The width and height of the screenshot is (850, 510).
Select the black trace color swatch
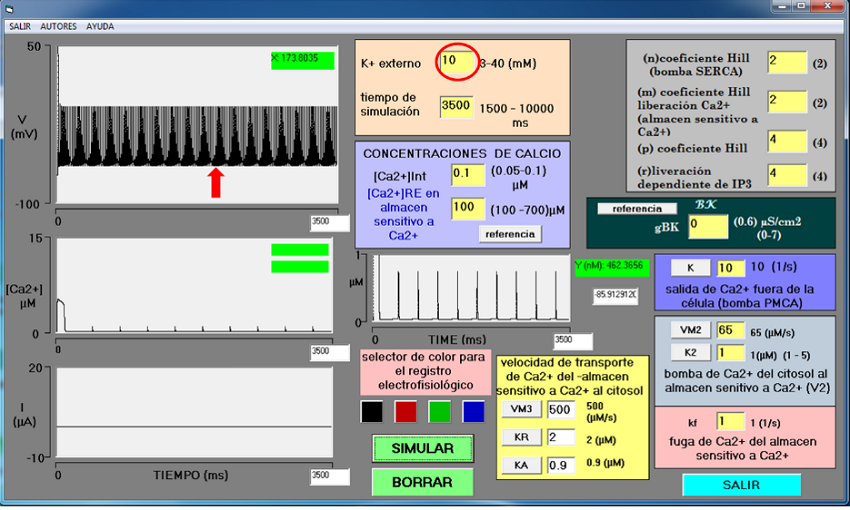click(x=371, y=410)
